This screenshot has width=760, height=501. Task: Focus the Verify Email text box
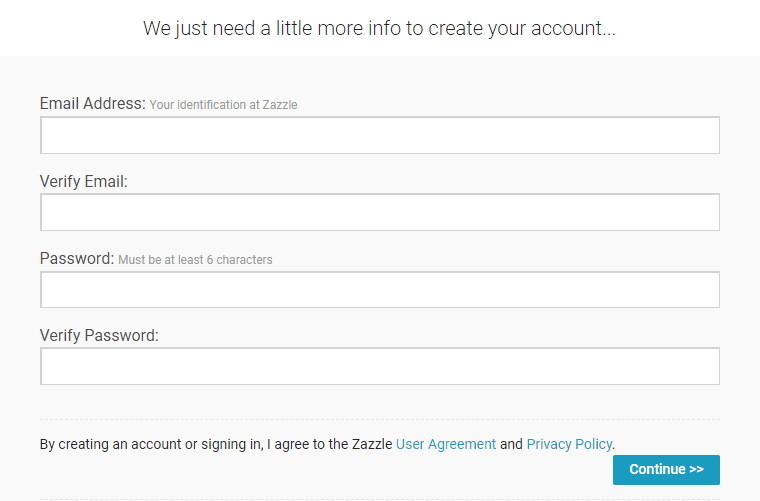tap(380, 212)
